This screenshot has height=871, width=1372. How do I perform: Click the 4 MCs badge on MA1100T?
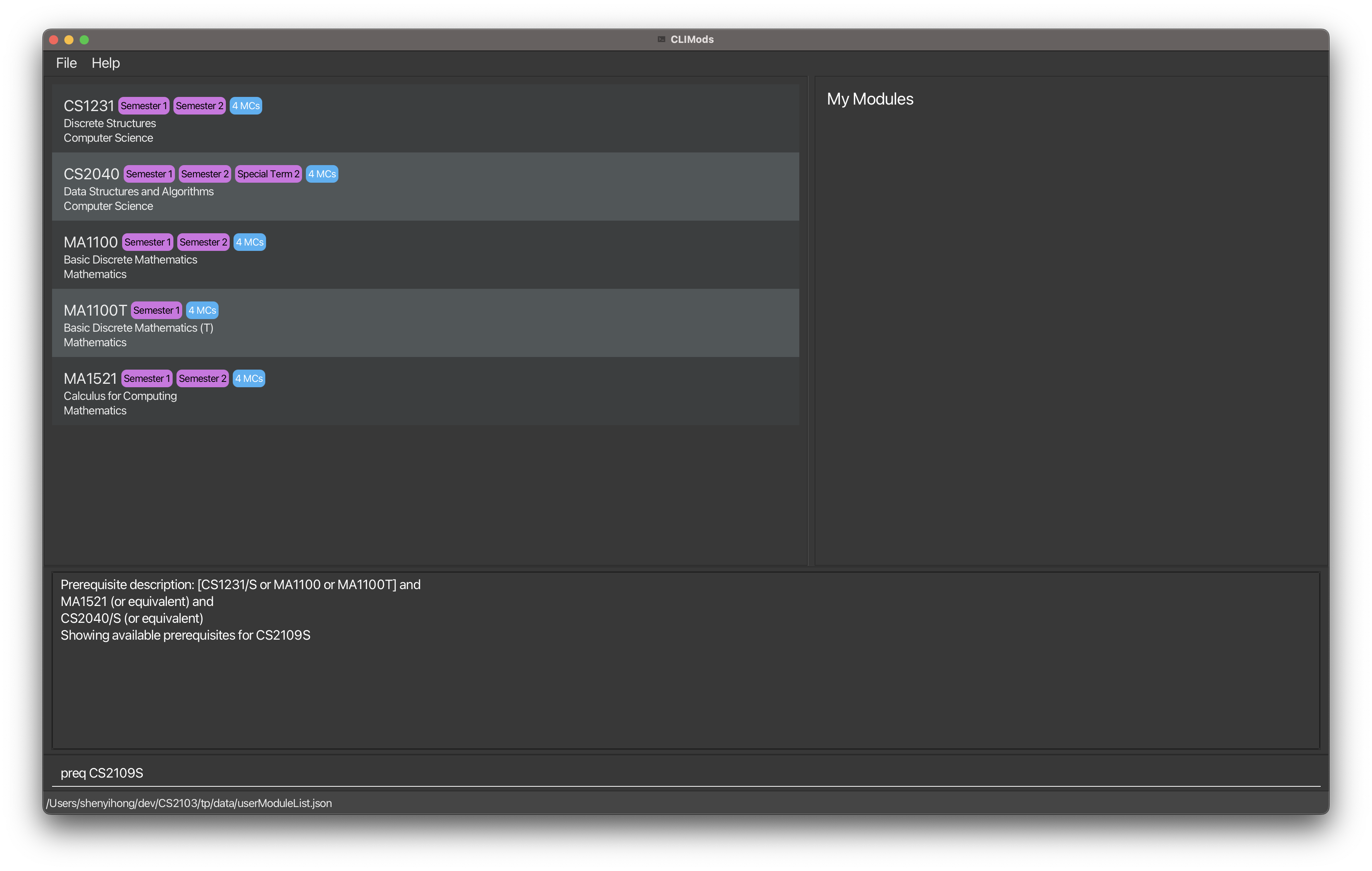(x=202, y=310)
